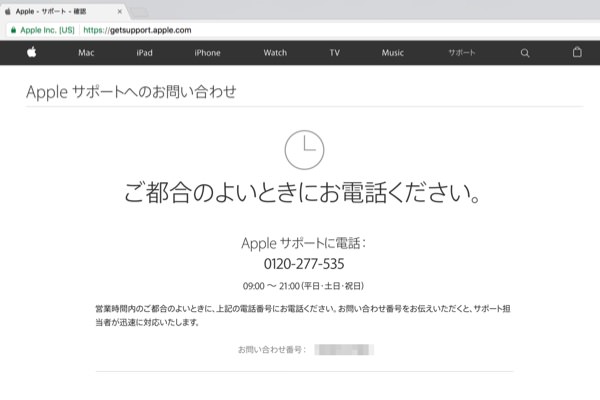Click the search magnifier icon
This screenshot has height=400, width=600.
pyautogui.click(x=525, y=53)
